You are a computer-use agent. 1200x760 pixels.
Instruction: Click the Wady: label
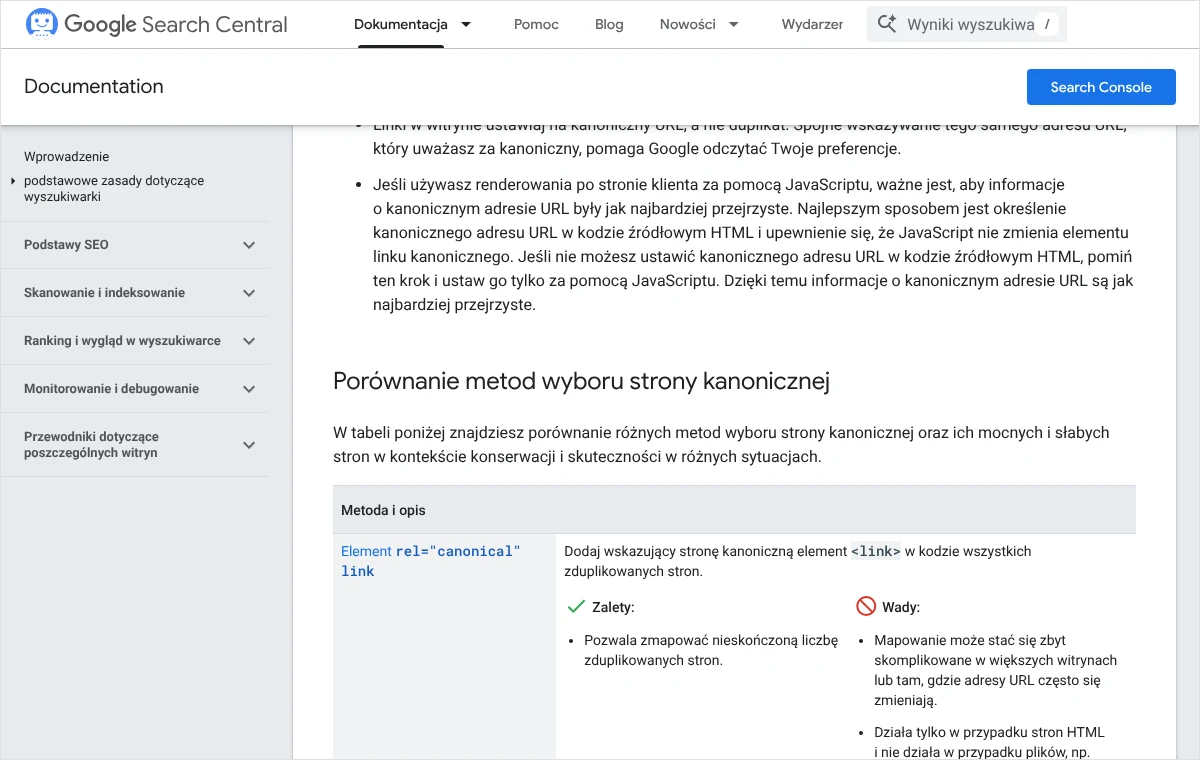(x=901, y=607)
